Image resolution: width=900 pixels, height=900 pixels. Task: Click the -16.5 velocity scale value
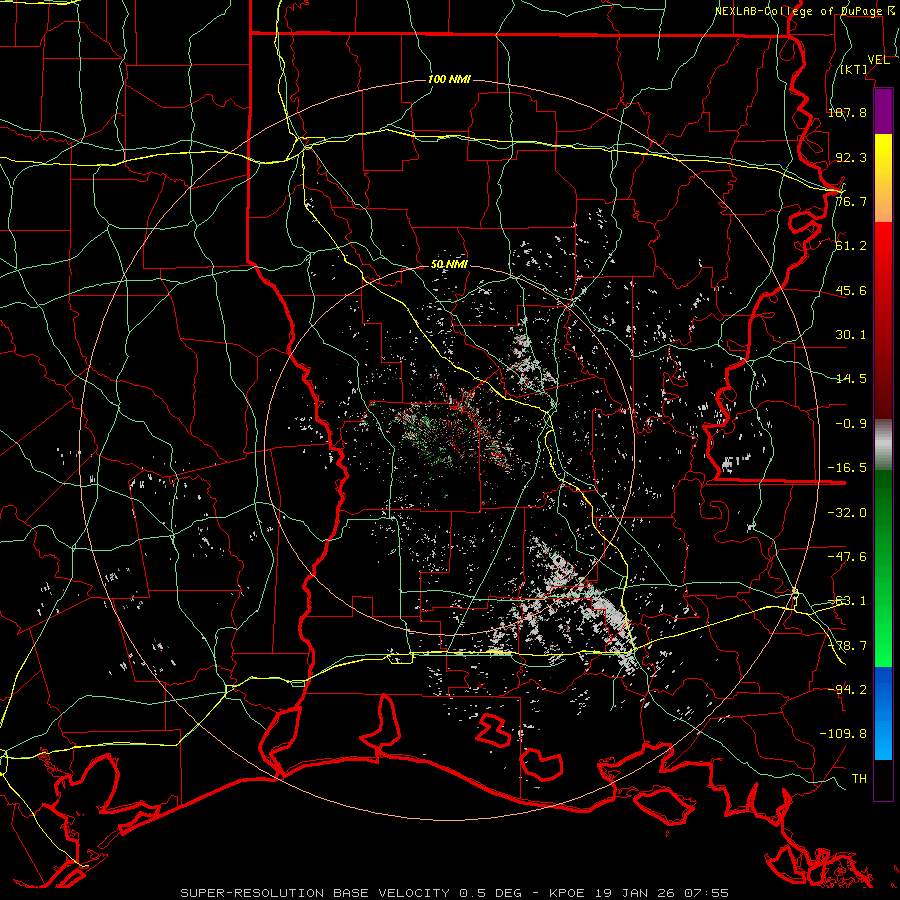[847, 468]
